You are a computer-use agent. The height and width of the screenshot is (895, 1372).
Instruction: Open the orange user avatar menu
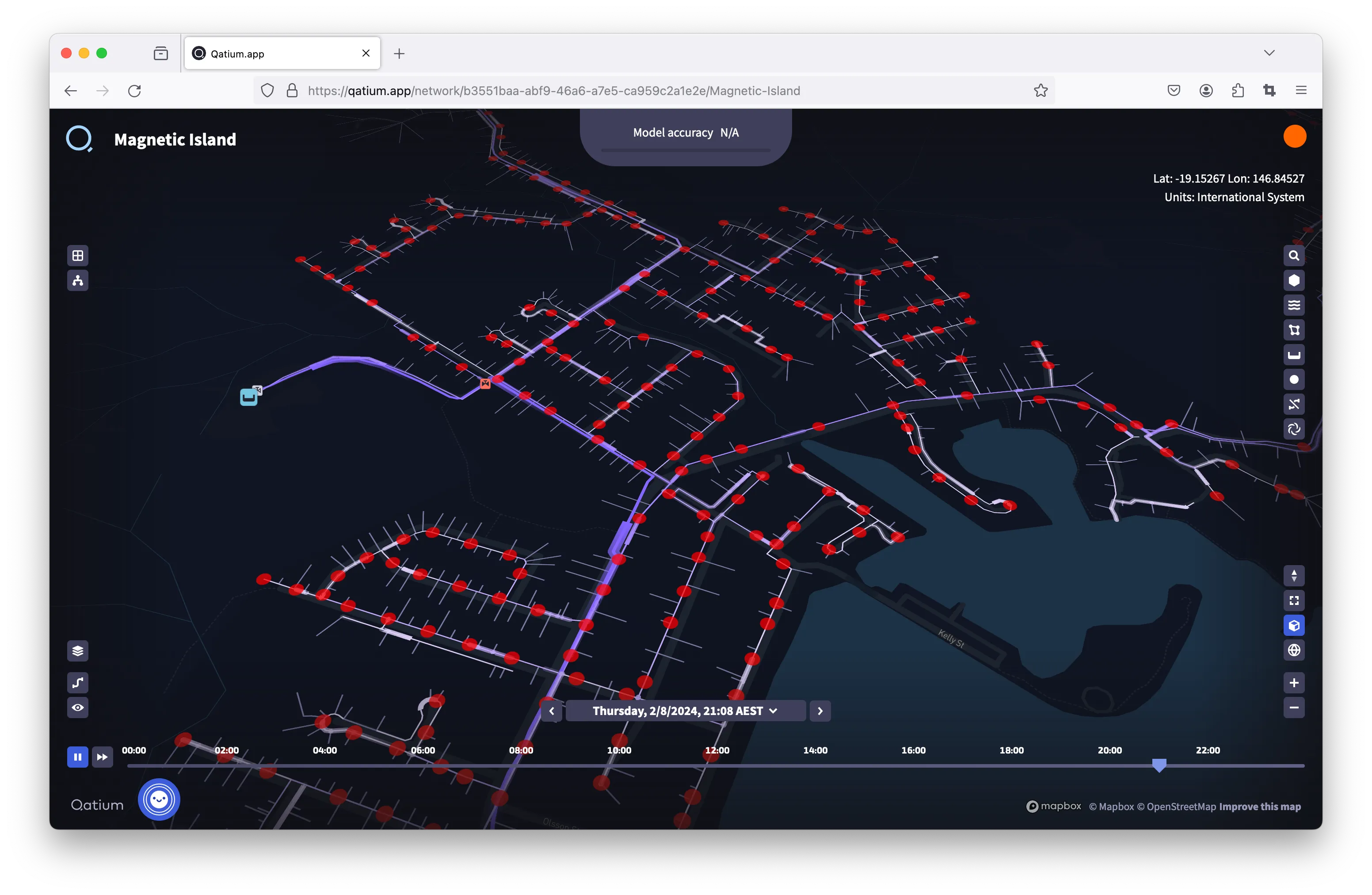coord(1294,137)
